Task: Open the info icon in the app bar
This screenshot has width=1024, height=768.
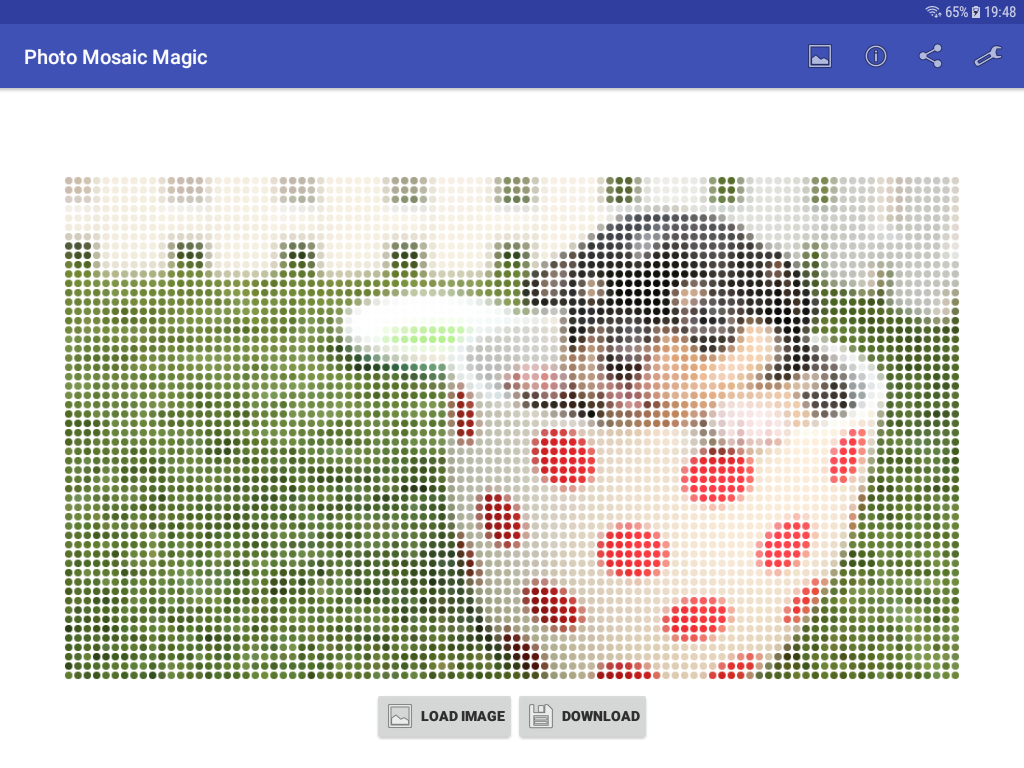Action: [876, 56]
